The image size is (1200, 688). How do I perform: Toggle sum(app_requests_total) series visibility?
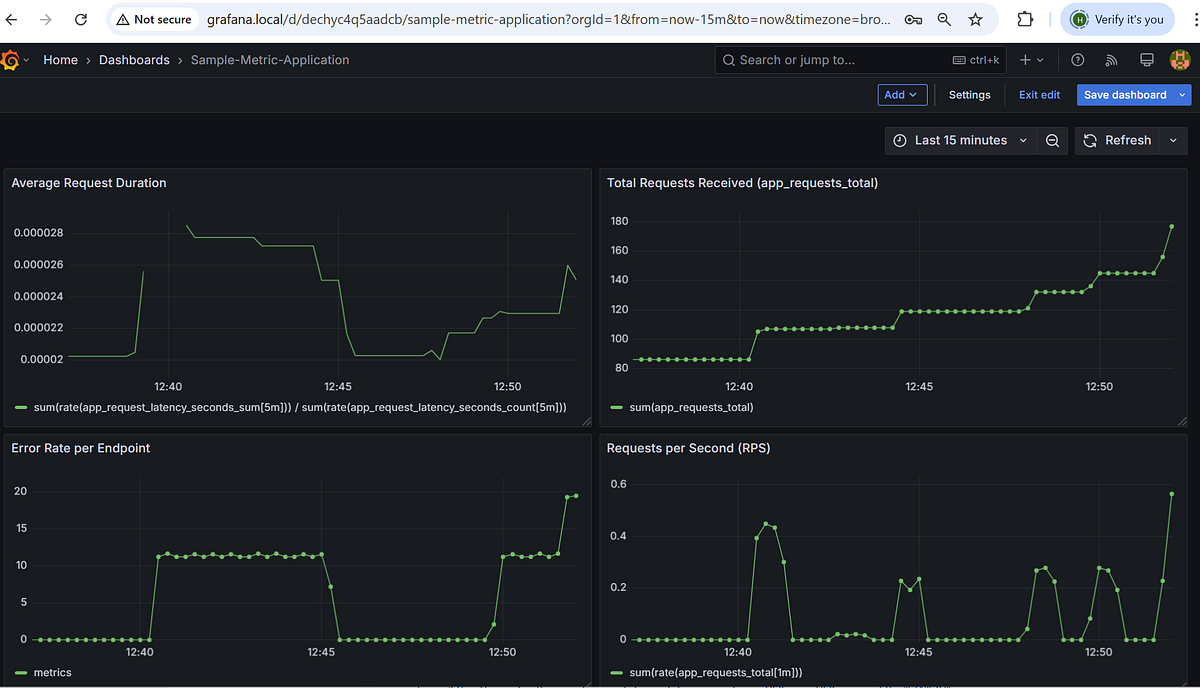pyautogui.click(x=691, y=407)
